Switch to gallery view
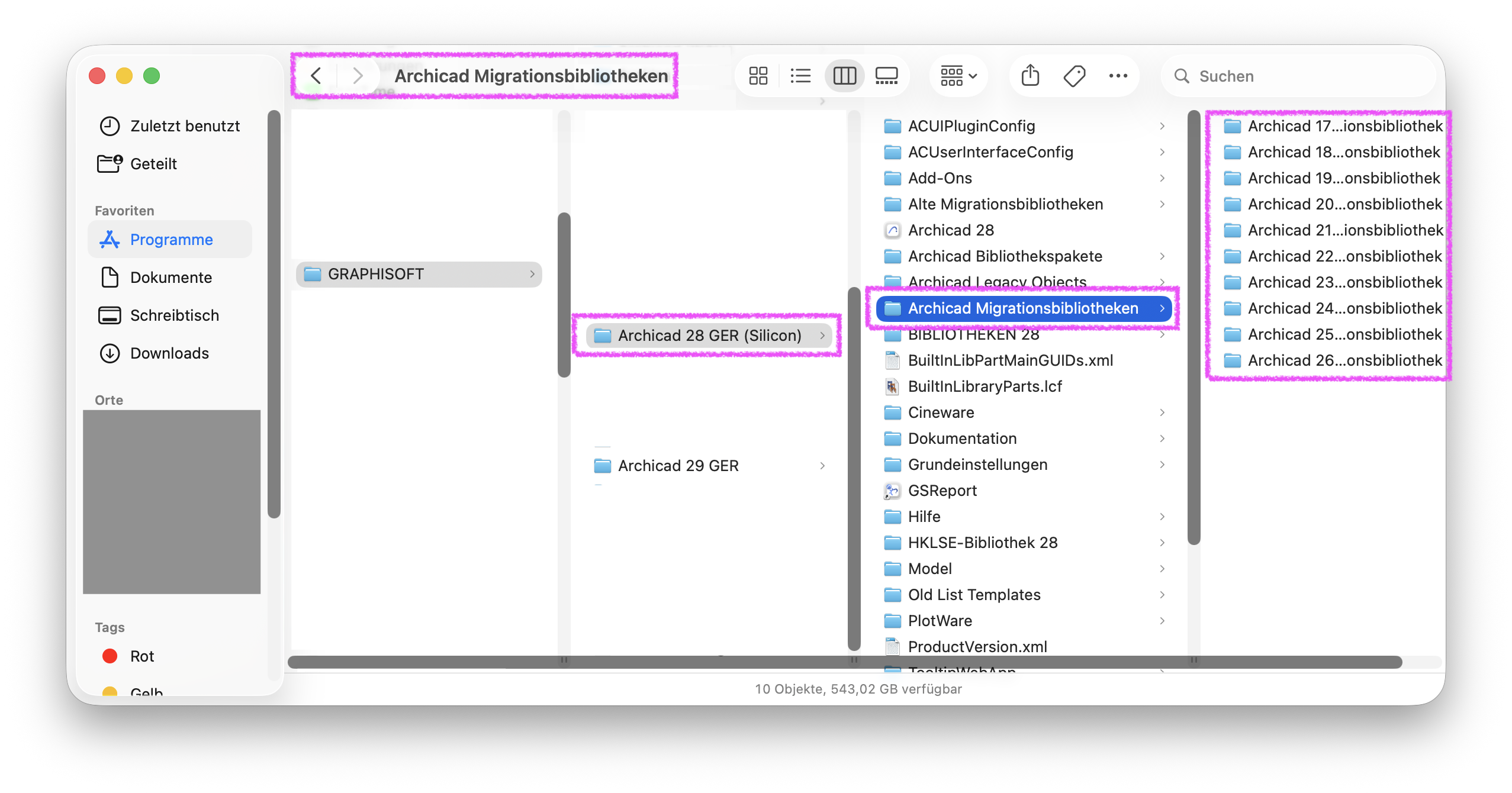1512x793 pixels. [887, 76]
